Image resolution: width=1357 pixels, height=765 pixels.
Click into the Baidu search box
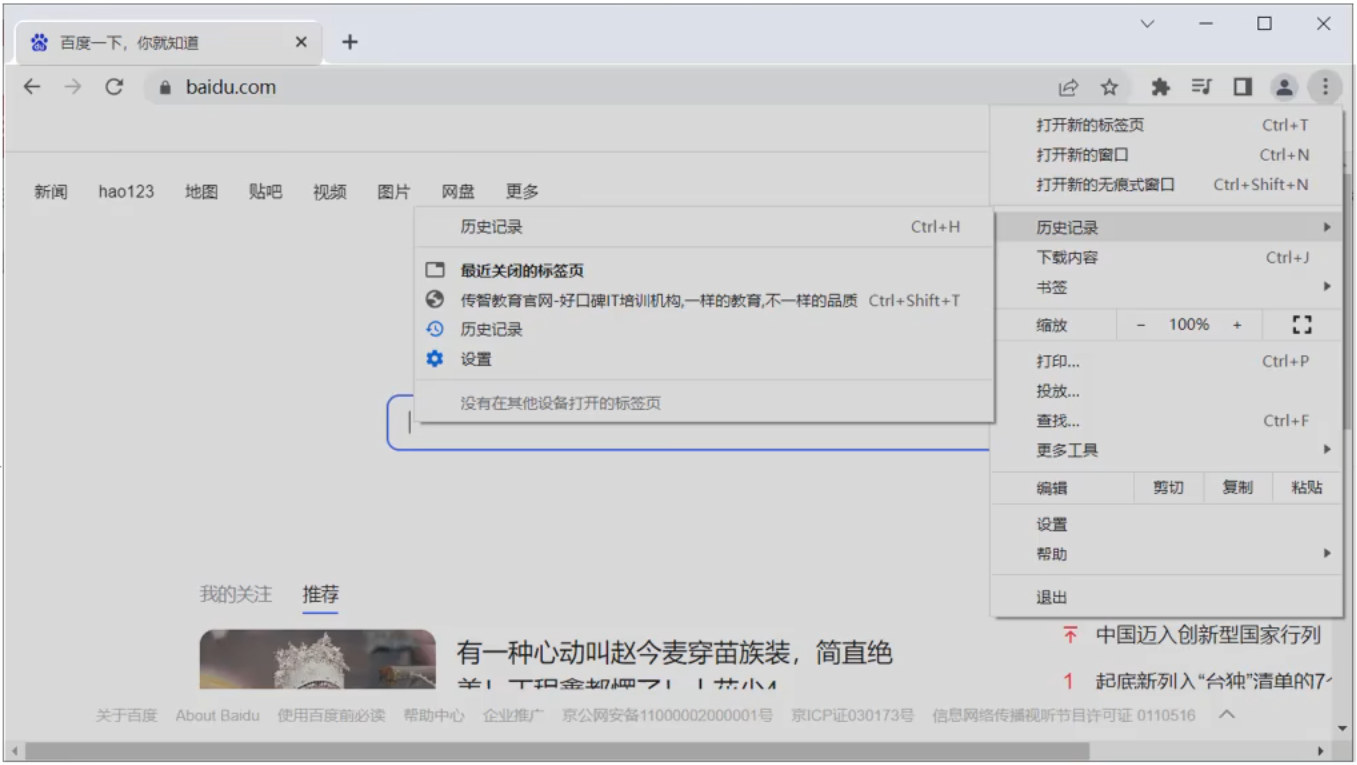[x=690, y=423]
